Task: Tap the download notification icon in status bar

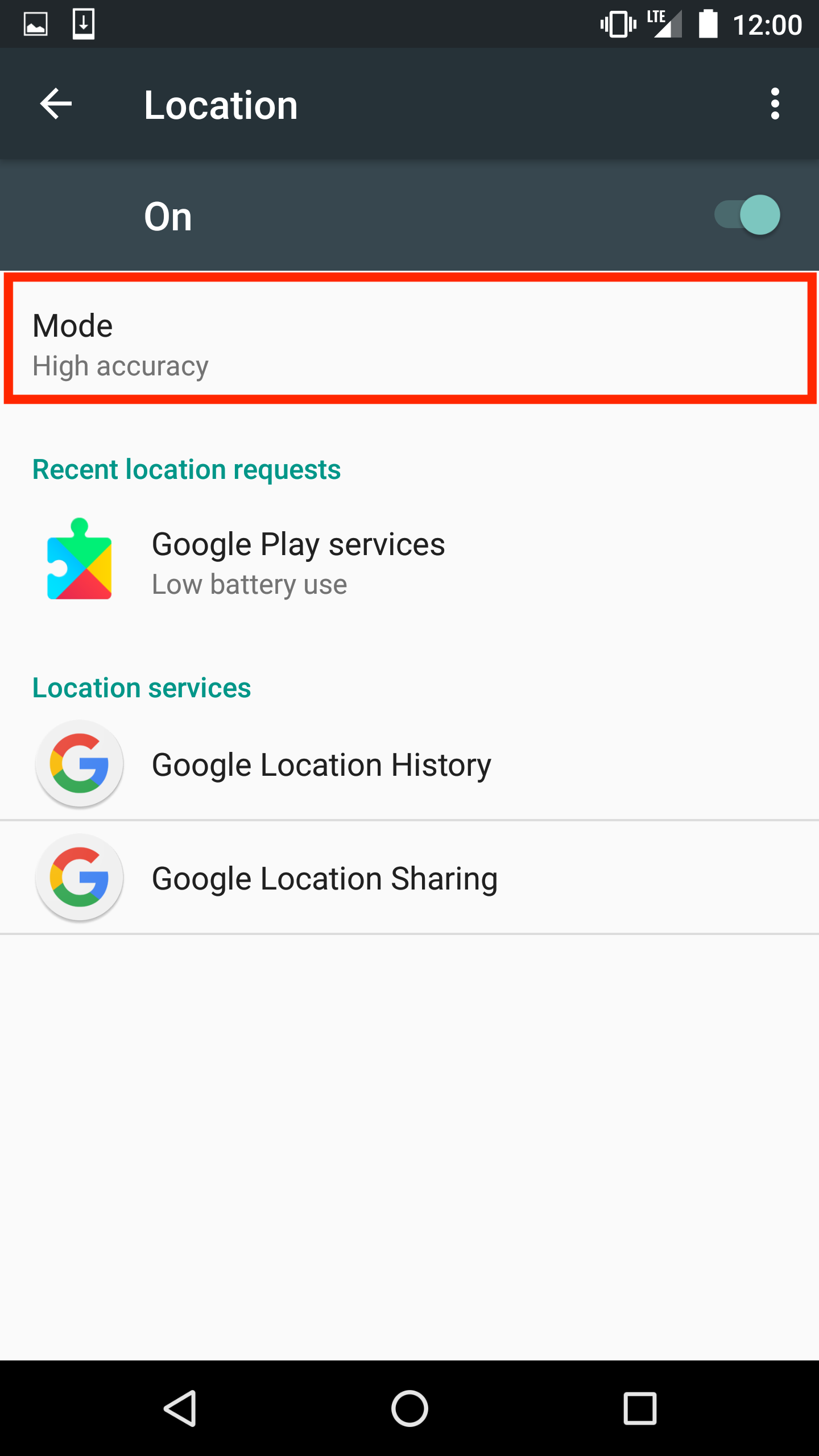Action: (x=84, y=24)
